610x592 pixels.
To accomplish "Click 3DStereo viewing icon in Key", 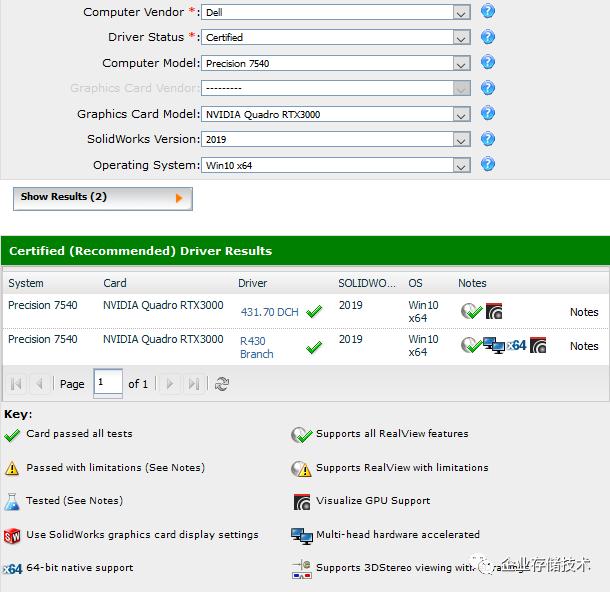I will point(302,569).
